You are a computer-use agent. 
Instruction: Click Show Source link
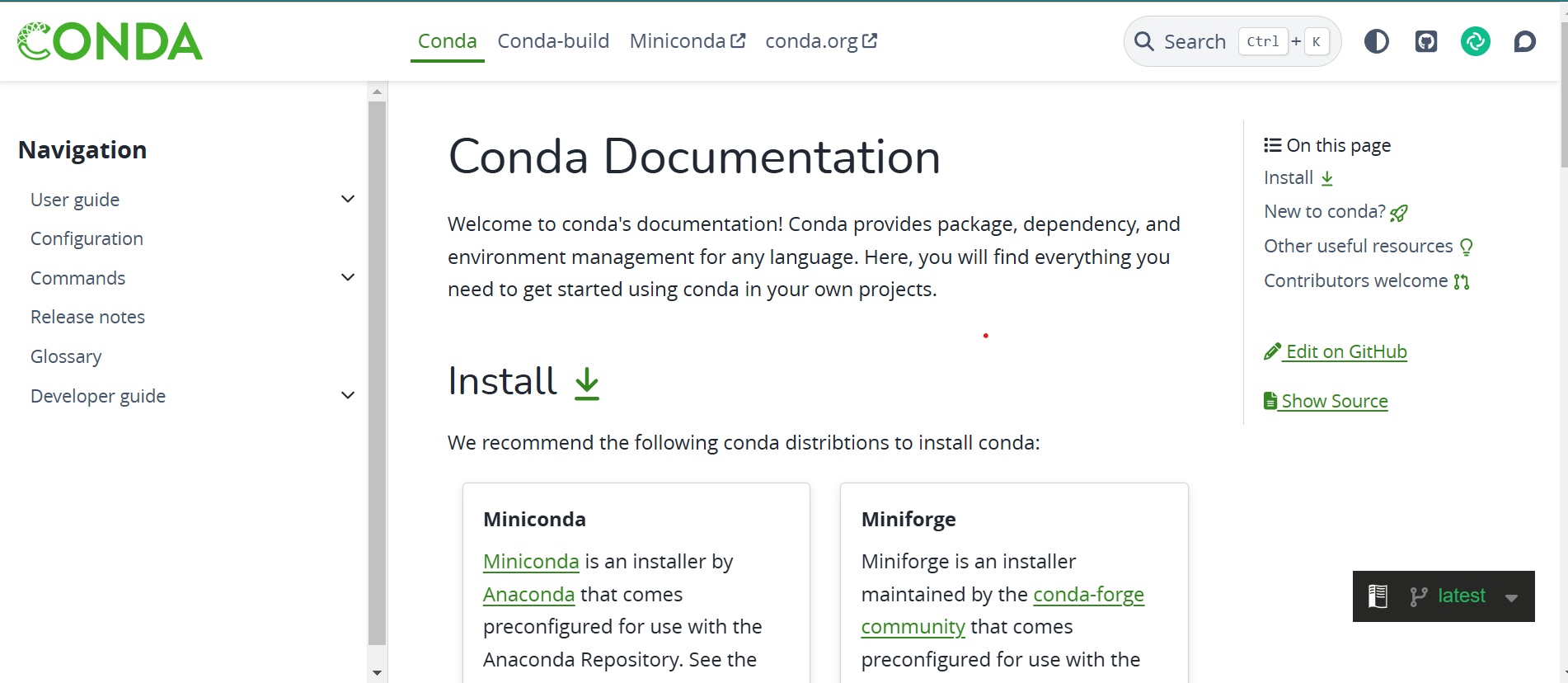click(1326, 401)
